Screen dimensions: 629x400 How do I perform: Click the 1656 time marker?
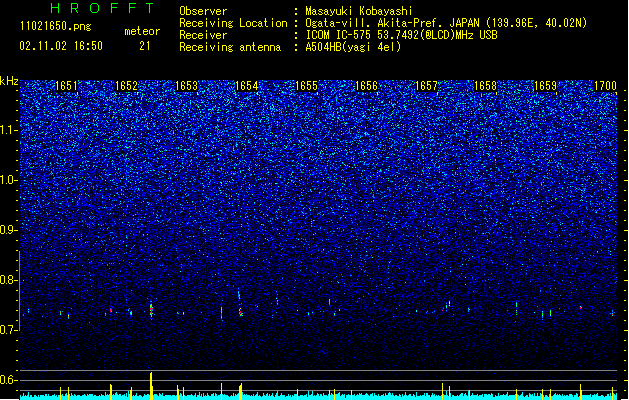click(366, 86)
